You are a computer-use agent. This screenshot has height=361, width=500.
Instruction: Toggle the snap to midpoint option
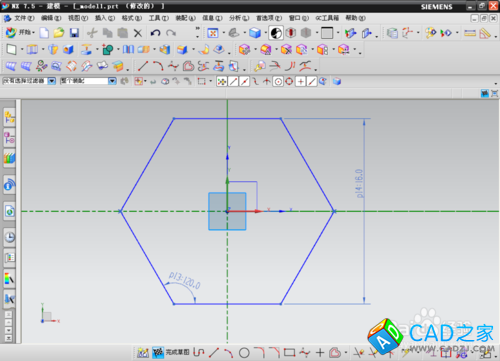click(244, 81)
